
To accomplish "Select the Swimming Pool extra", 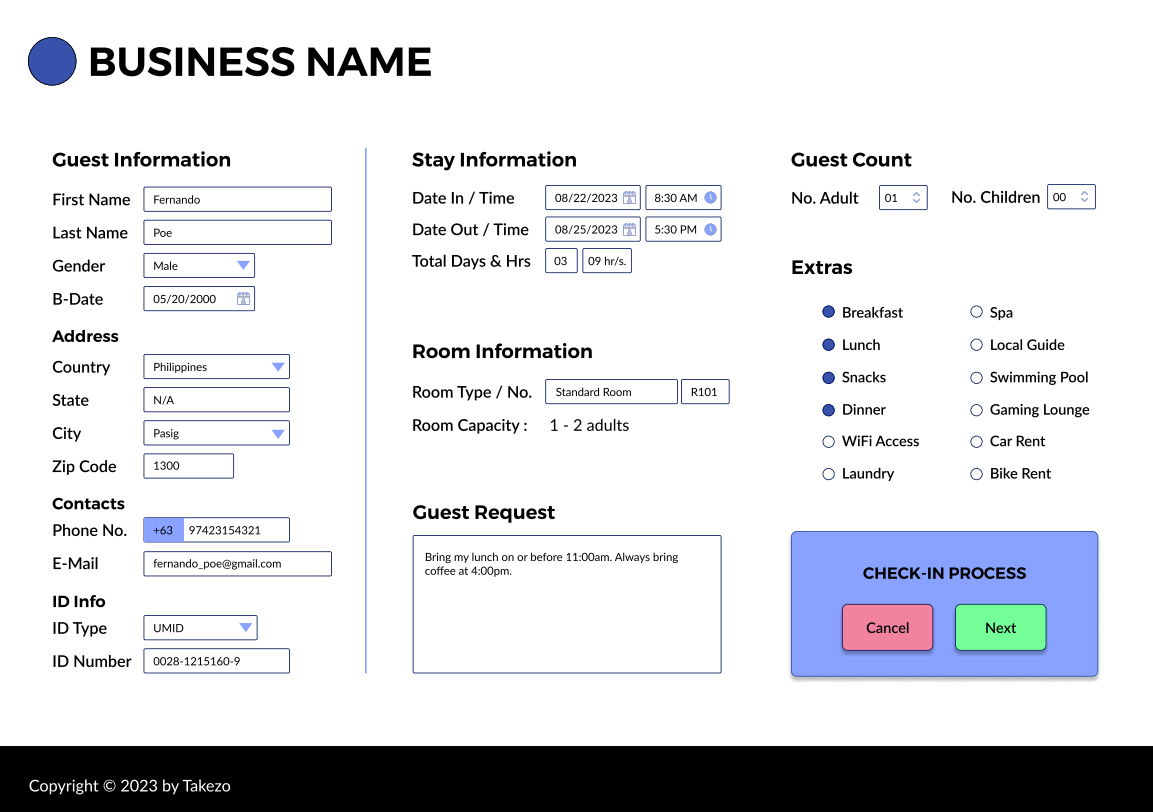I will pyautogui.click(x=977, y=377).
